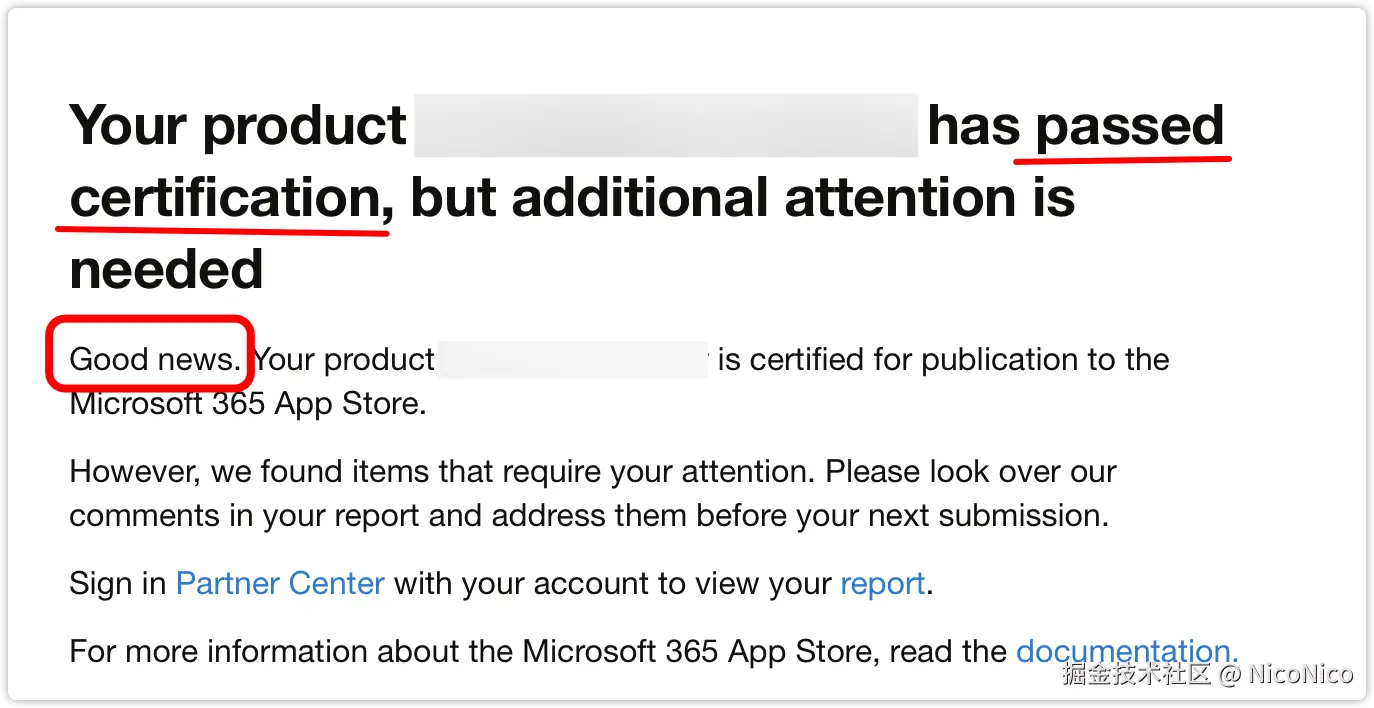Click the 'NicoNico' watermark name
The image size is (1374, 708).
coord(1301,674)
